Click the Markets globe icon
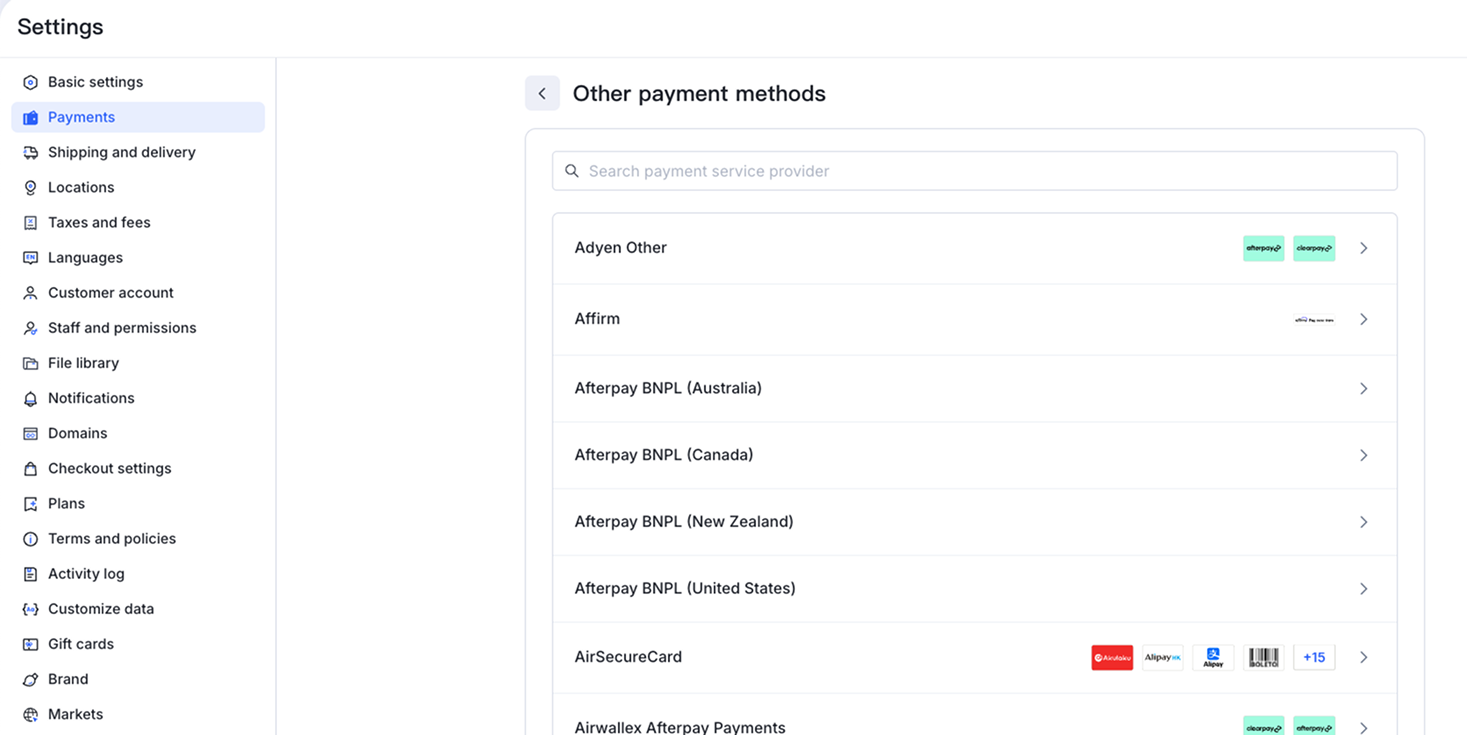This screenshot has height=735, width=1467. point(30,715)
